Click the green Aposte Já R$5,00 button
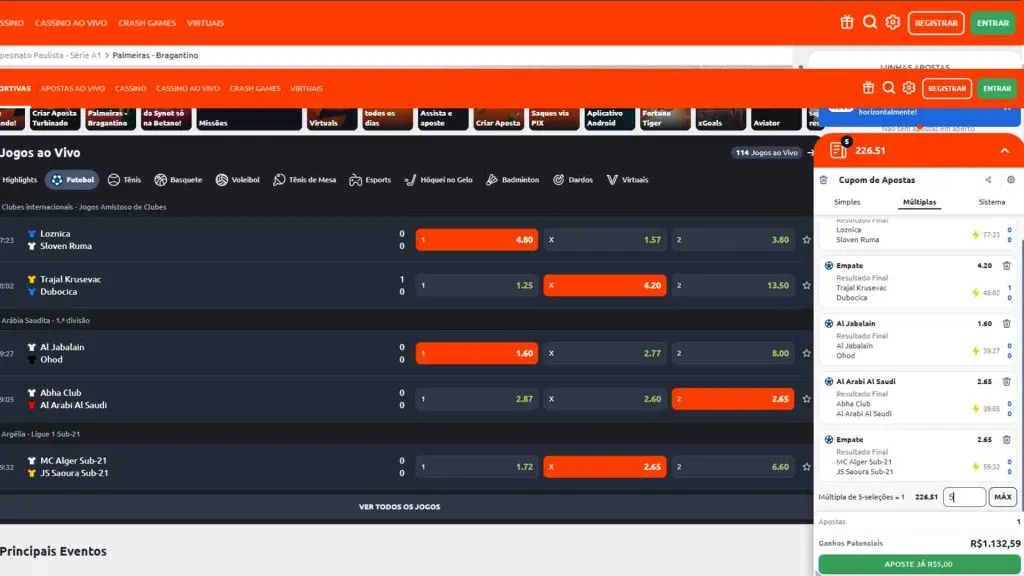Image resolution: width=1024 pixels, height=576 pixels. click(918, 564)
